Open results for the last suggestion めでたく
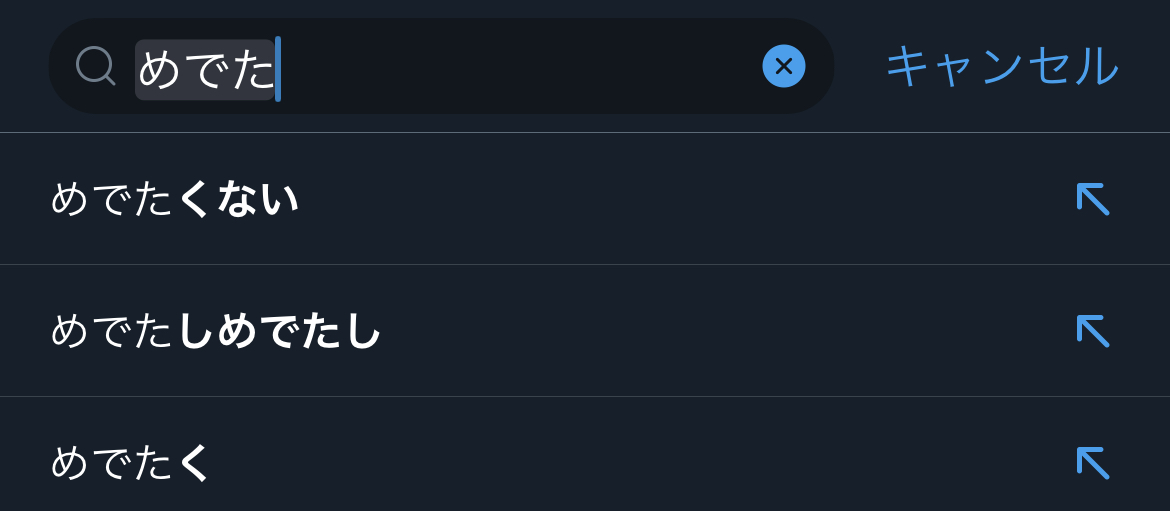Image resolution: width=1170 pixels, height=511 pixels. [131, 463]
